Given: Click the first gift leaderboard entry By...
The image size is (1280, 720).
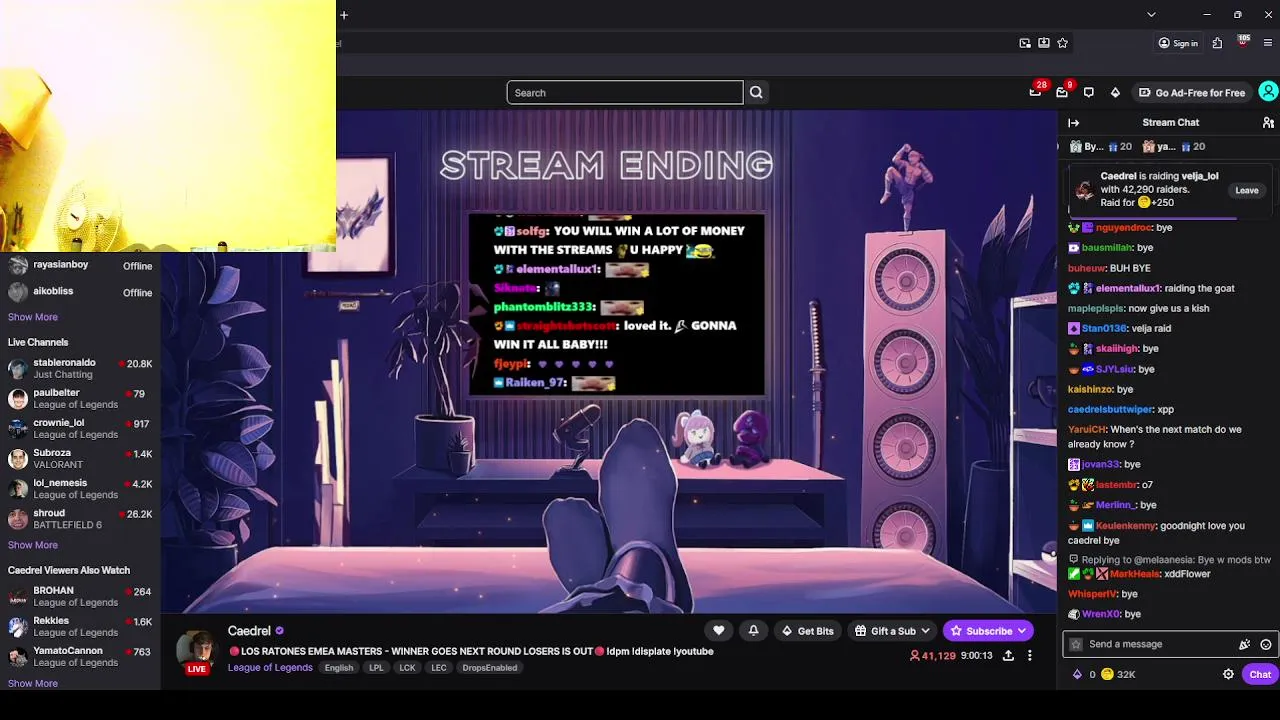Looking at the screenshot, I should (1100, 147).
